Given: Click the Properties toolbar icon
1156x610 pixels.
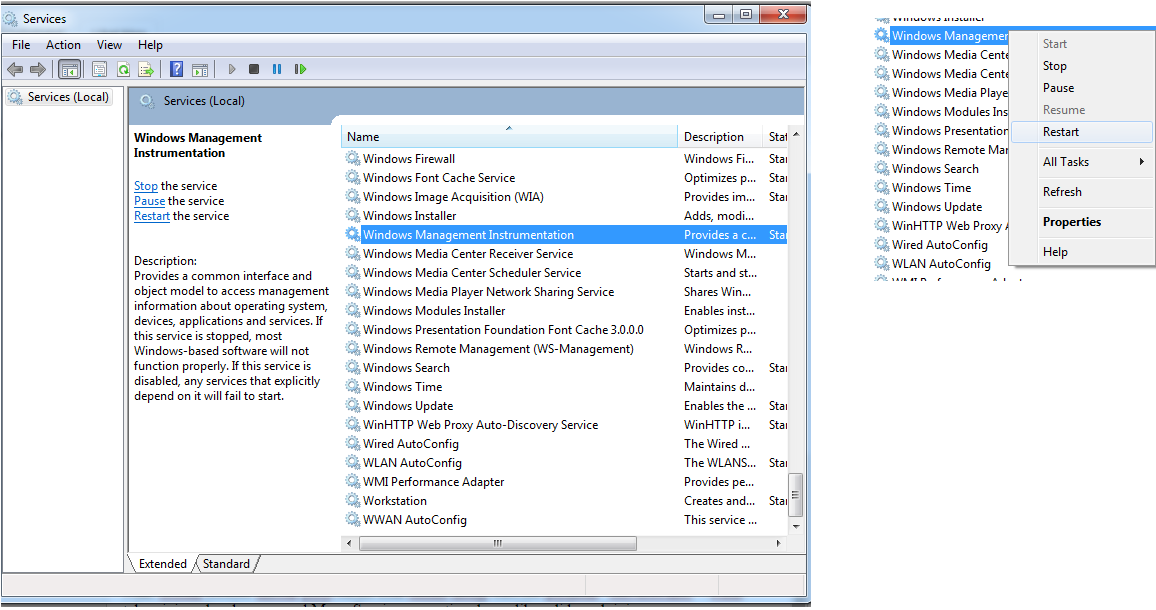Looking at the screenshot, I should point(100,69).
